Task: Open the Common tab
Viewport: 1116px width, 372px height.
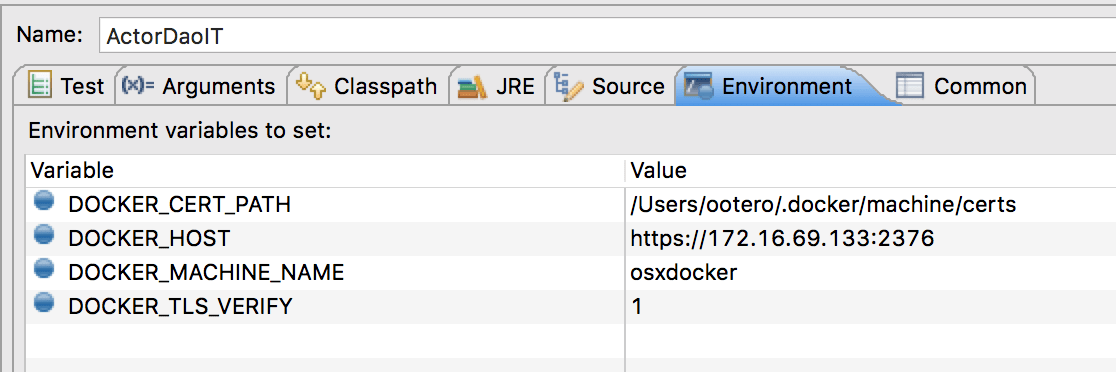Action: [961, 86]
